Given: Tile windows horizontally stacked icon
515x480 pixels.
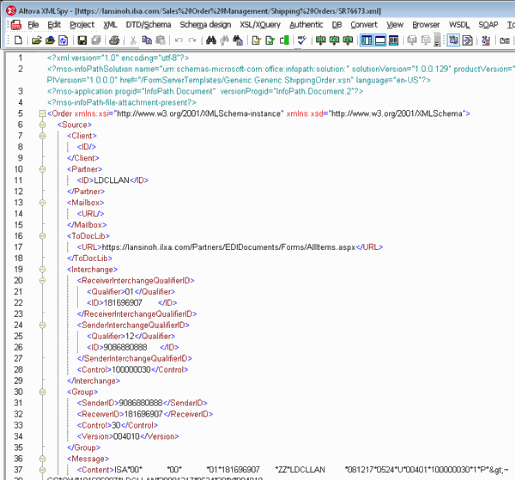Looking at the screenshot, I should point(380,40).
